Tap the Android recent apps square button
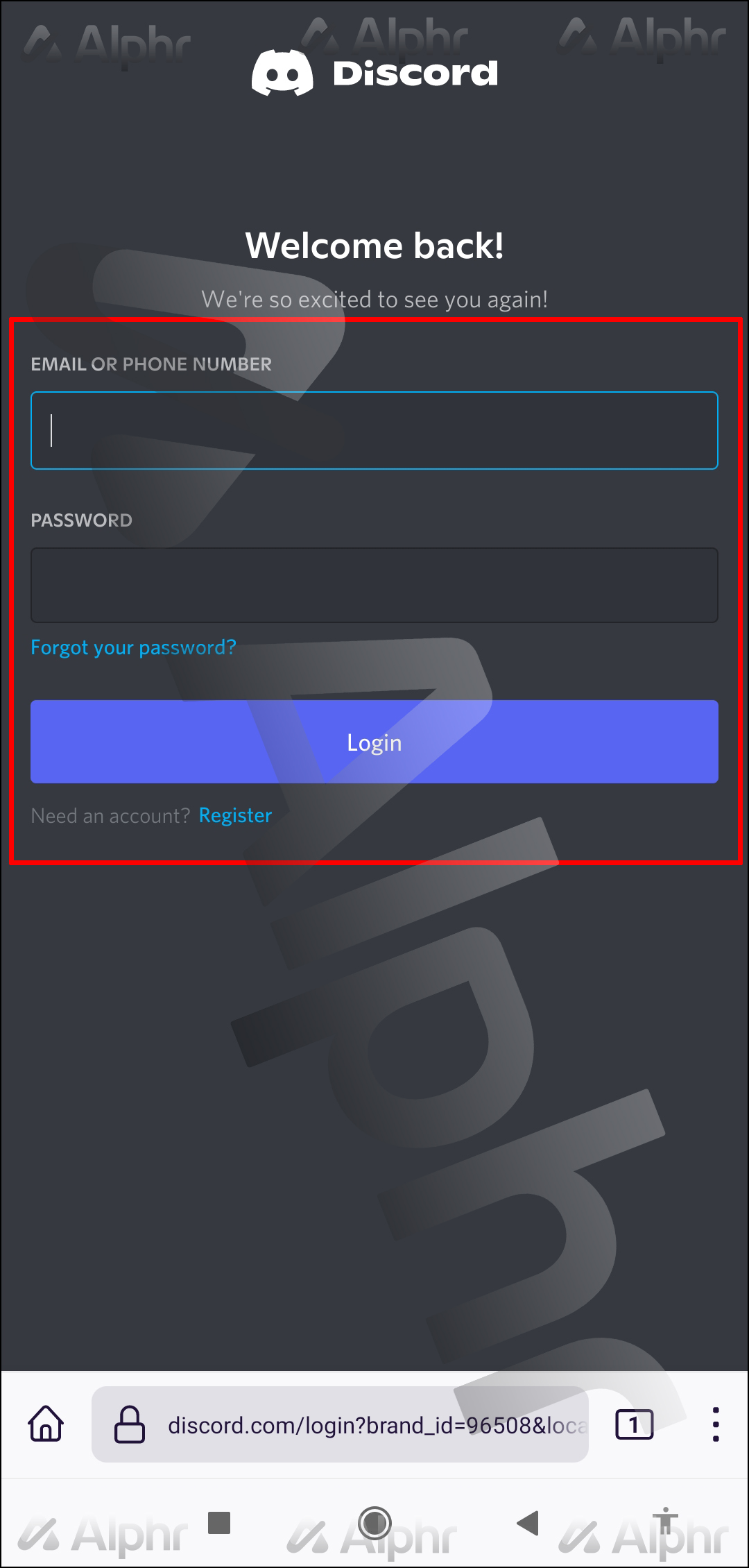The height and width of the screenshot is (1568, 749). [x=219, y=1523]
